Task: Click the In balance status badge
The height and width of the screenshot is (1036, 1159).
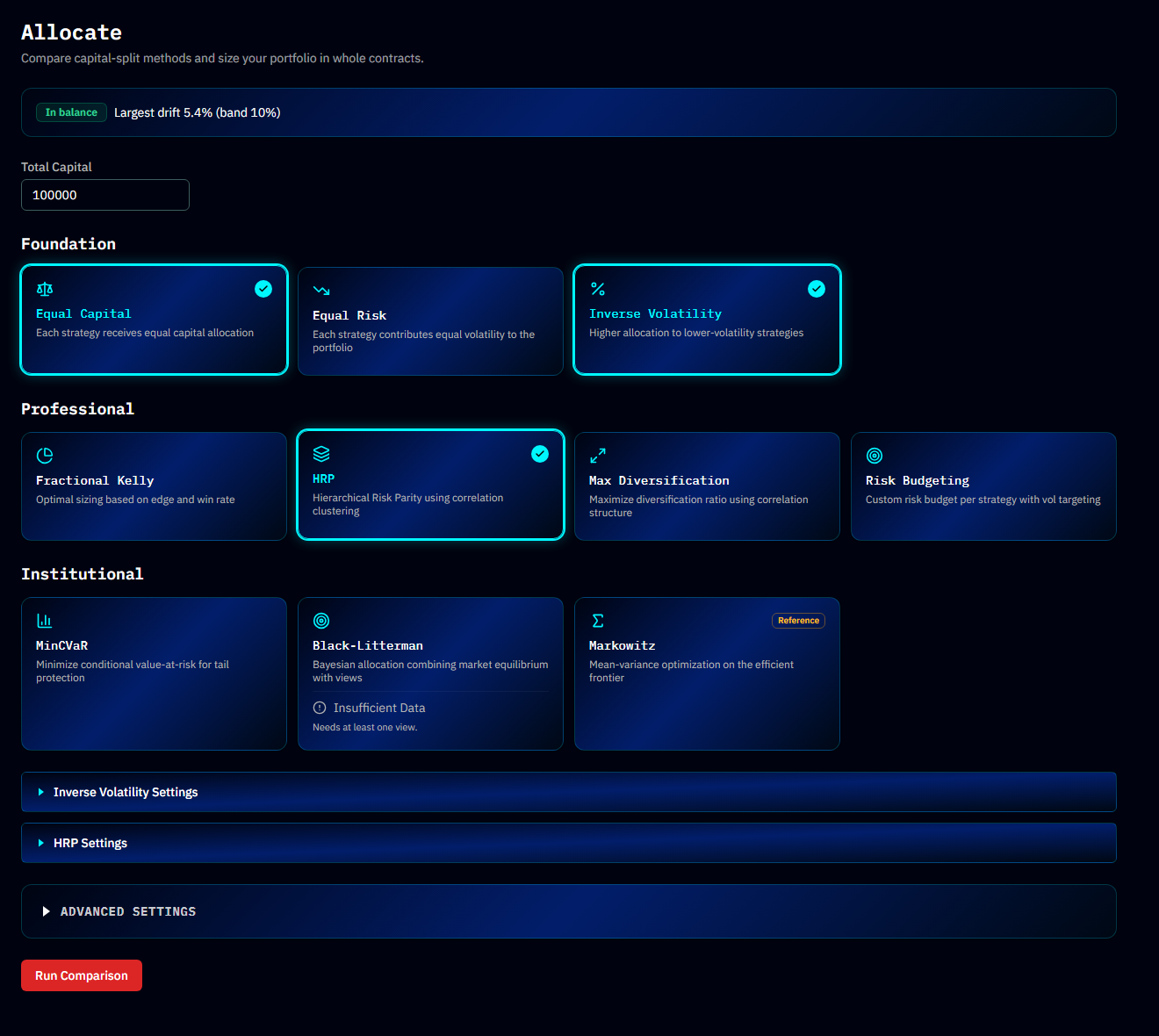Action: tap(71, 112)
